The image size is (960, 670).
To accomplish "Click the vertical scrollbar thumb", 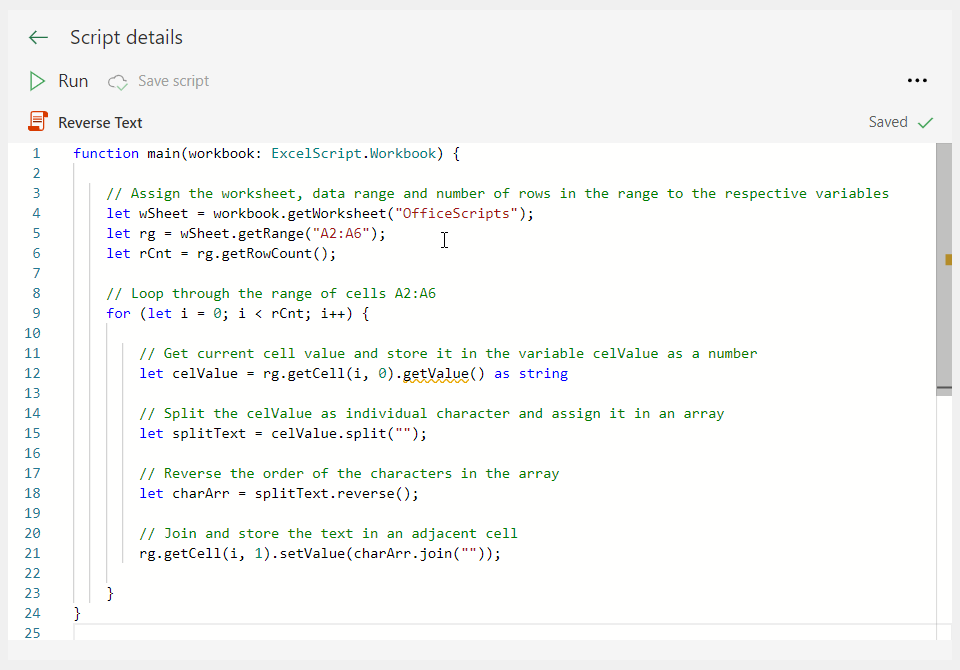I will coord(943,265).
